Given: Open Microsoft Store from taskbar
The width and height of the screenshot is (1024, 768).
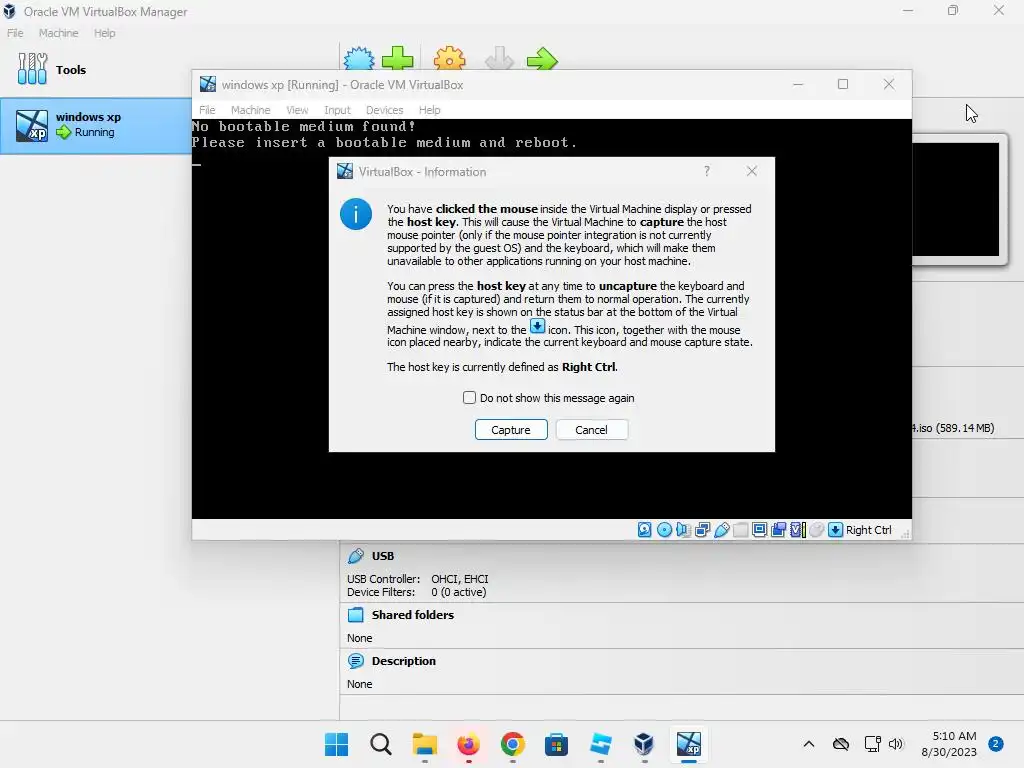Looking at the screenshot, I should 556,744.
